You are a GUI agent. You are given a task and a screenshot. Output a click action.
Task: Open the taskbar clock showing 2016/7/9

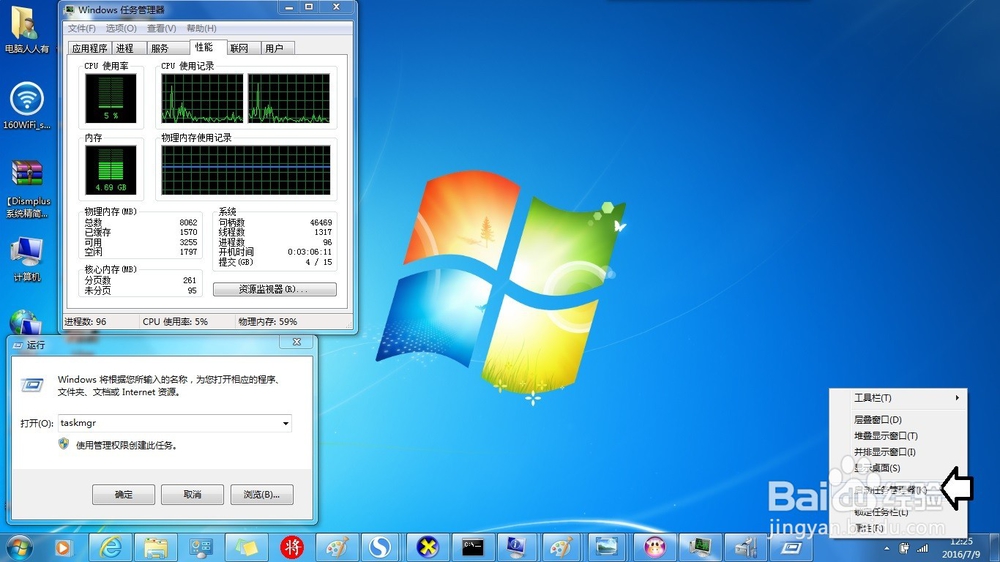point(961,548)
